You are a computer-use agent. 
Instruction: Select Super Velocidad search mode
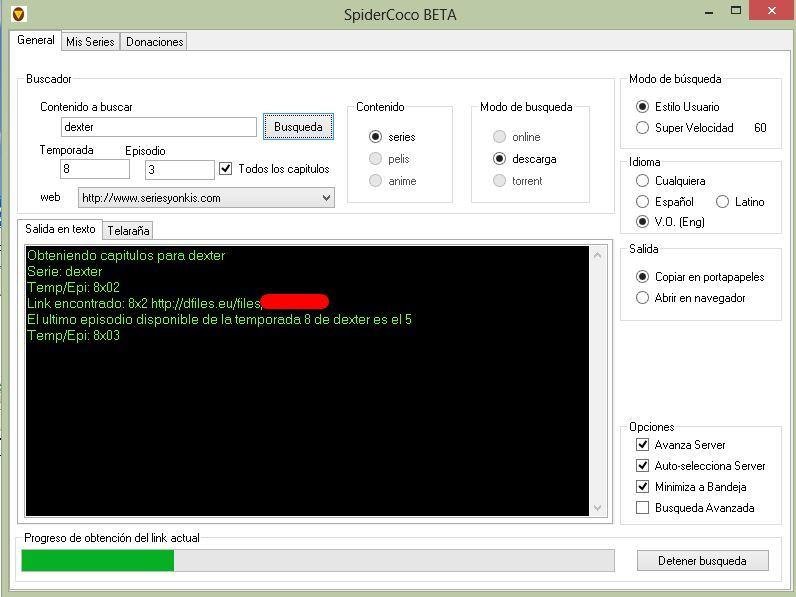tap(642, 127)
